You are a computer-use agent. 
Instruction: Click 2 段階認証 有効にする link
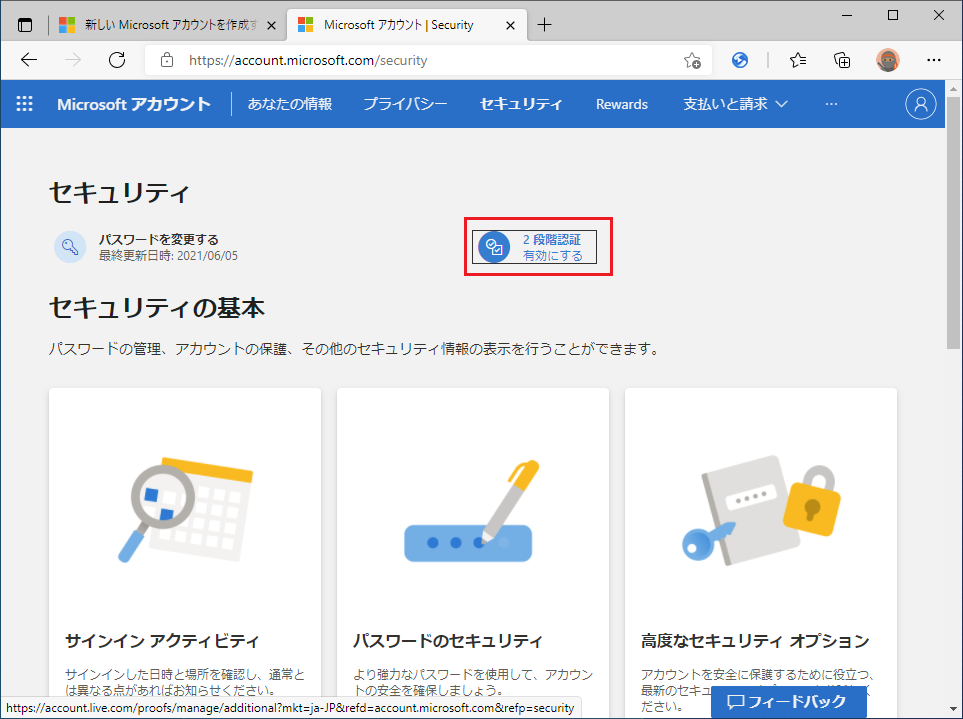click(x=534, y=247)
